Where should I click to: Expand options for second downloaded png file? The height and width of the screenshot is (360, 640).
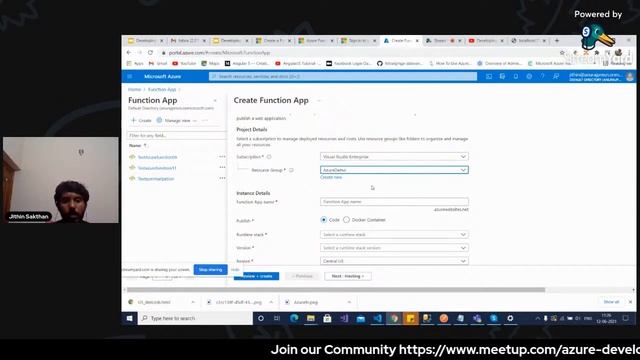(271, 302)
